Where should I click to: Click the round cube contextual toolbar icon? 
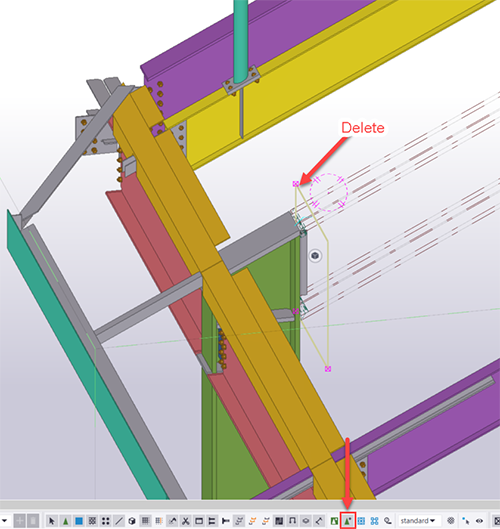(315, 255)
